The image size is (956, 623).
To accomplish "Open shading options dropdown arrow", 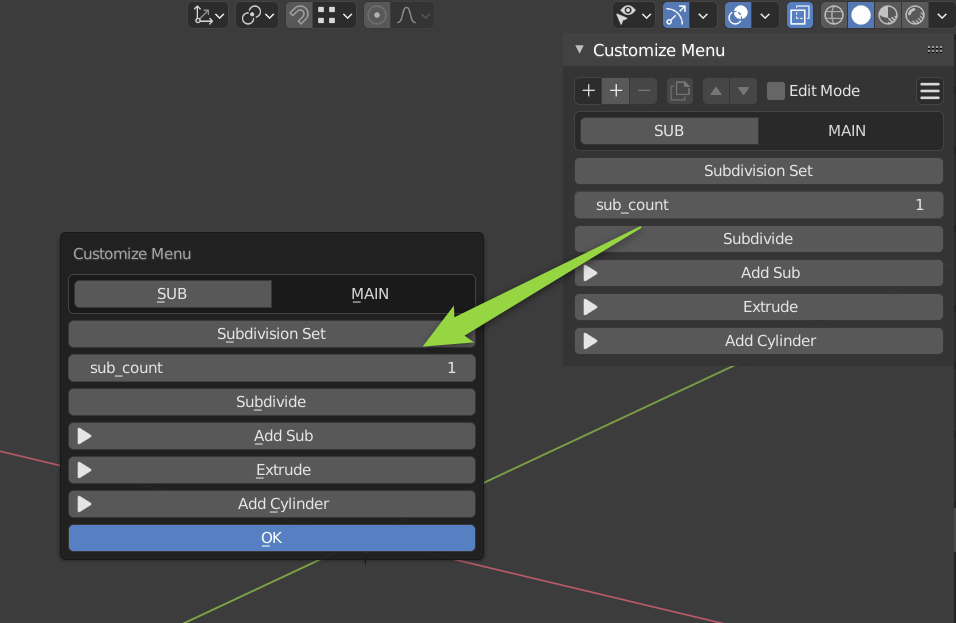I will (x=942, y=15).
